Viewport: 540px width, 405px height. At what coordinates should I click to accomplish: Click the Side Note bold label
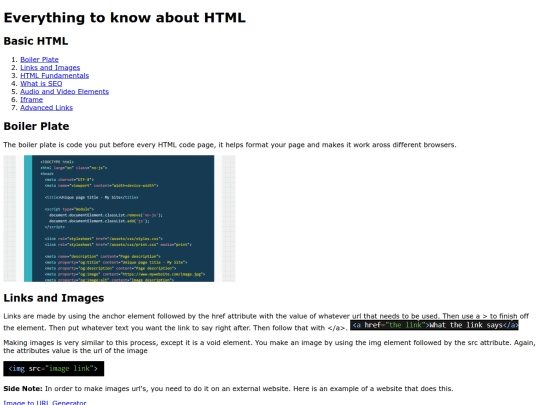(23, 388)
